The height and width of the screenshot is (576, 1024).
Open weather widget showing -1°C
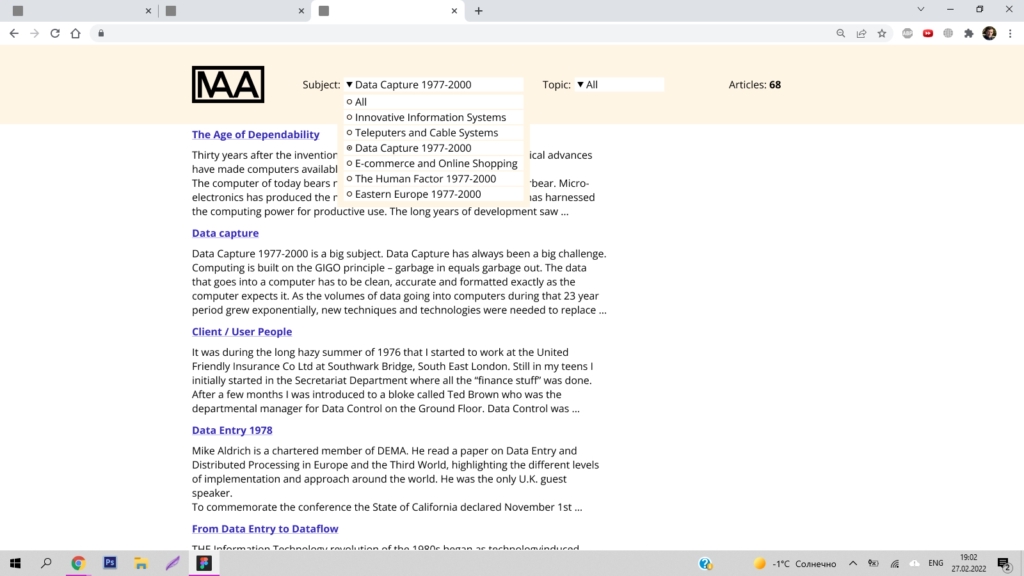click(795, 564)
